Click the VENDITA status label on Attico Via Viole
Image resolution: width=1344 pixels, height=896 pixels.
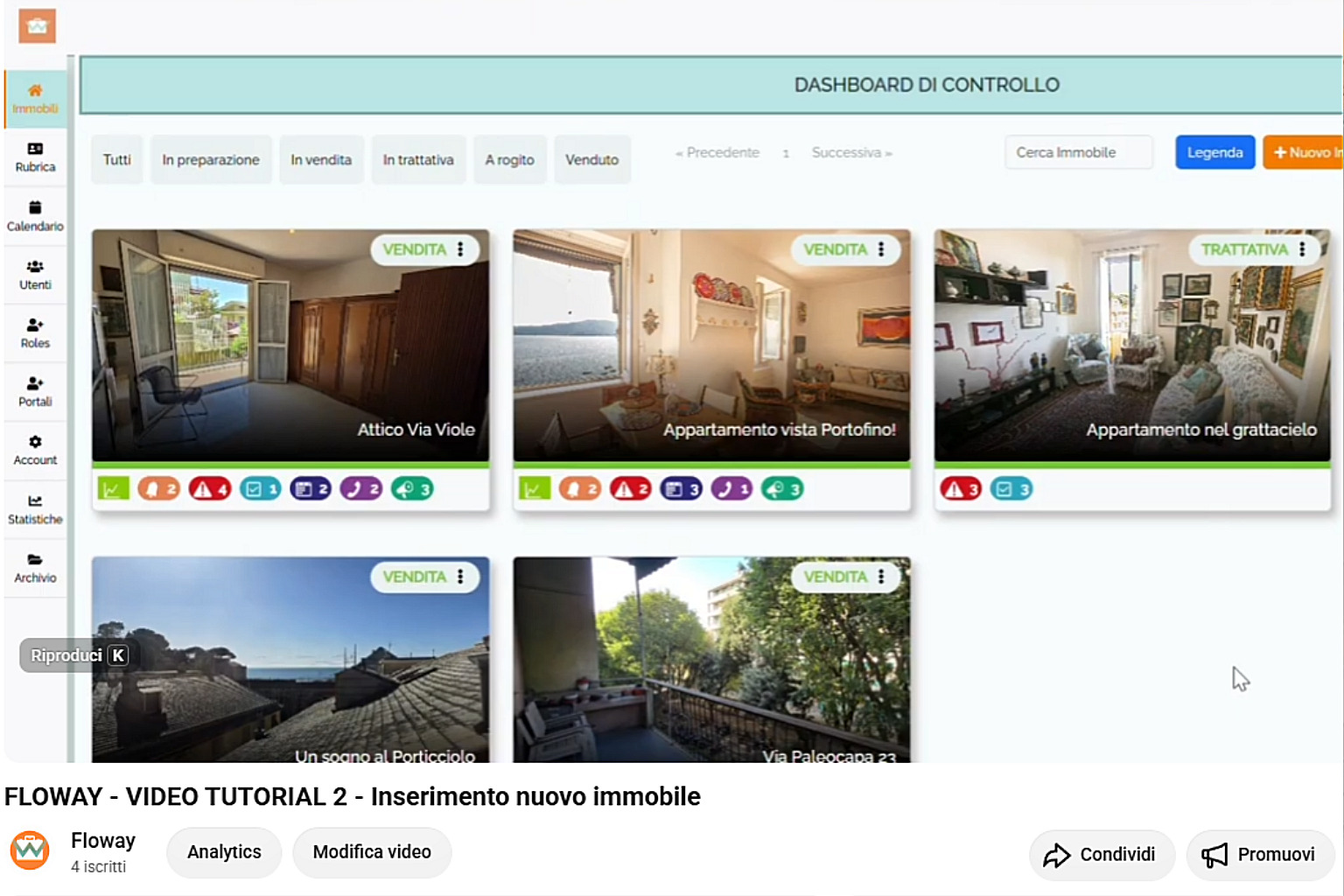point(415,249)
